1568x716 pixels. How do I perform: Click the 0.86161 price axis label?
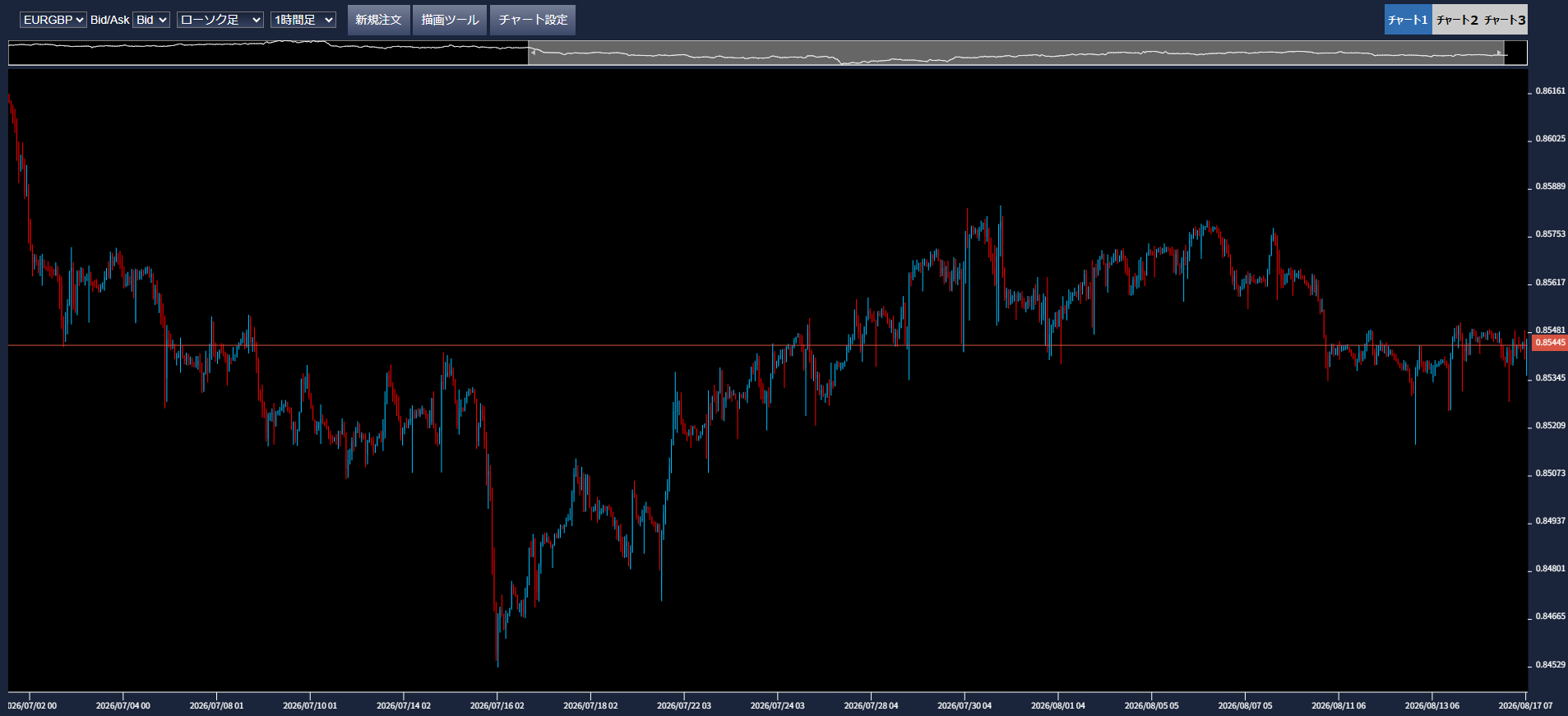[x=1551, y=91]
